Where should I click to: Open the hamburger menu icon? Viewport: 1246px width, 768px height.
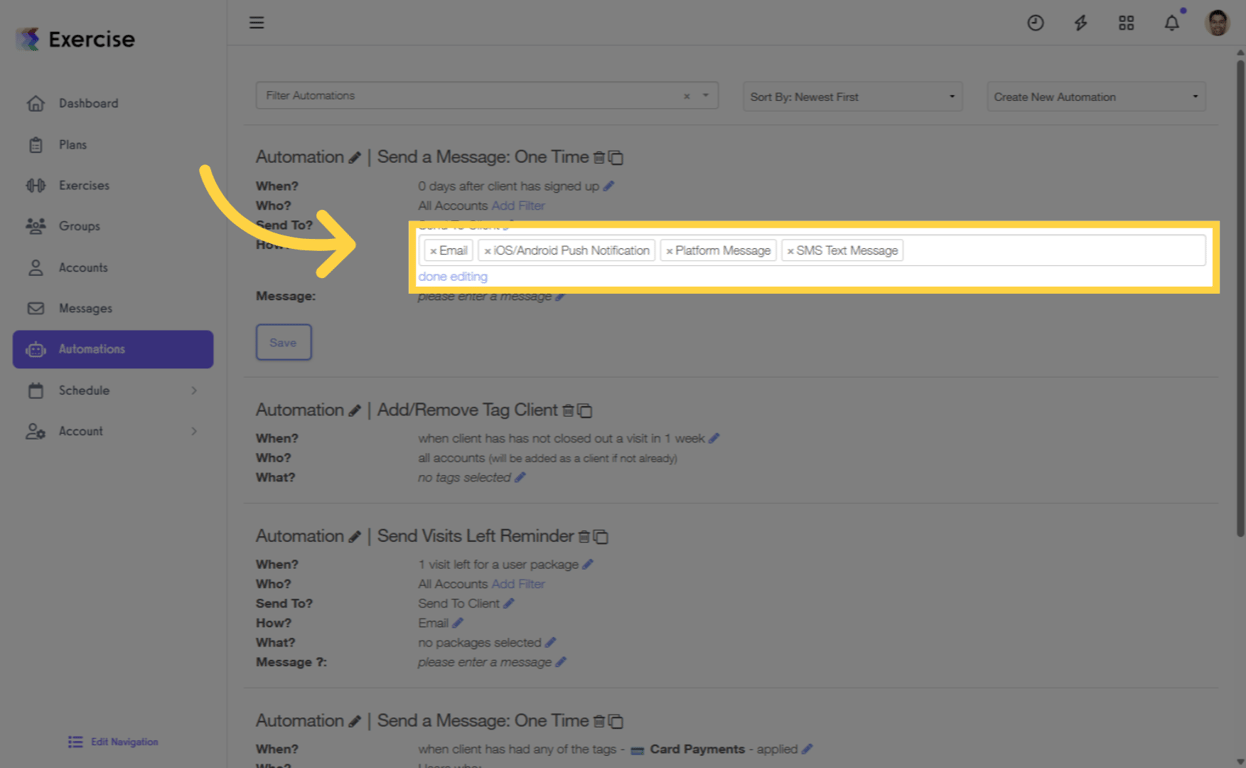click(257, 22)
